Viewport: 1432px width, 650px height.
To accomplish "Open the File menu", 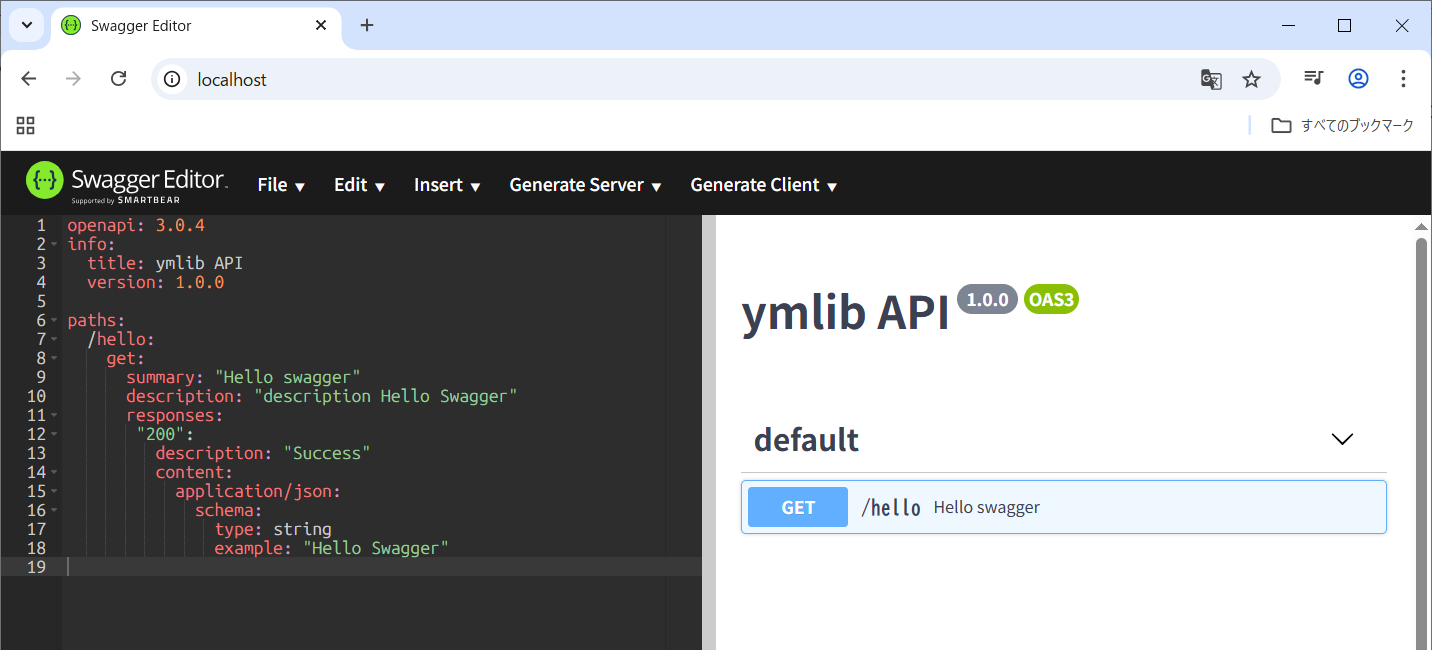I will point(281,185).
